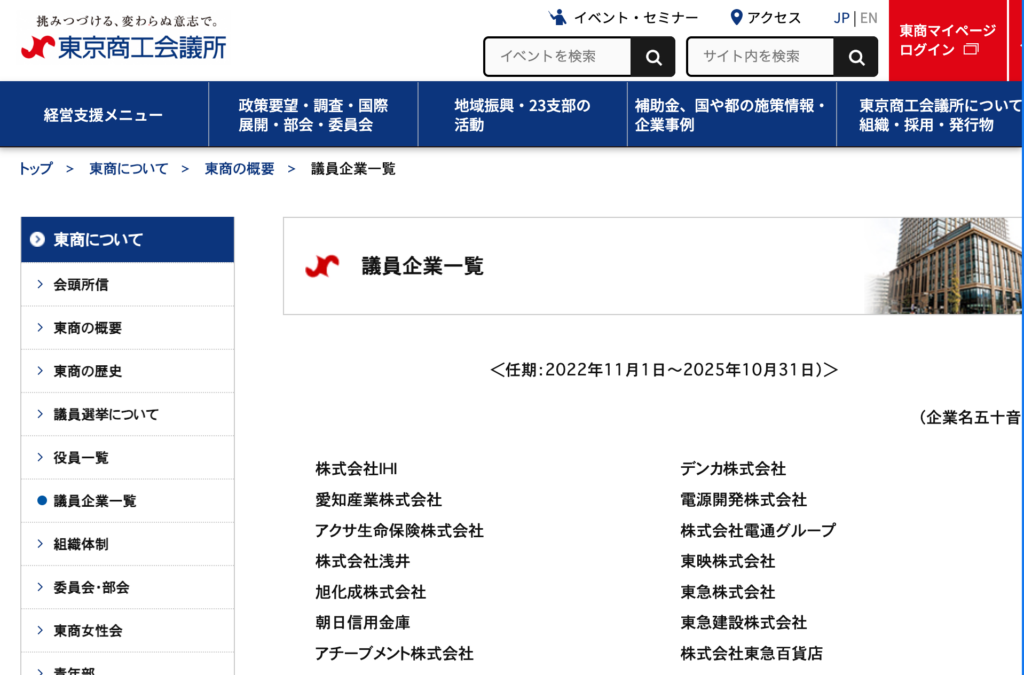The height and width of the screenshot is (675, 1024).
Task: Click the site search magnifier button
Action: click(856, 57)
